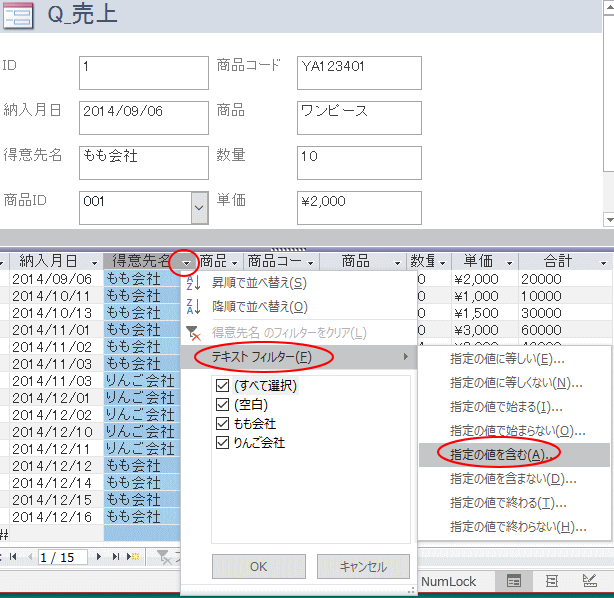
Task: Click record number box showing 1 / 15
Action: [x=63, y=557]
